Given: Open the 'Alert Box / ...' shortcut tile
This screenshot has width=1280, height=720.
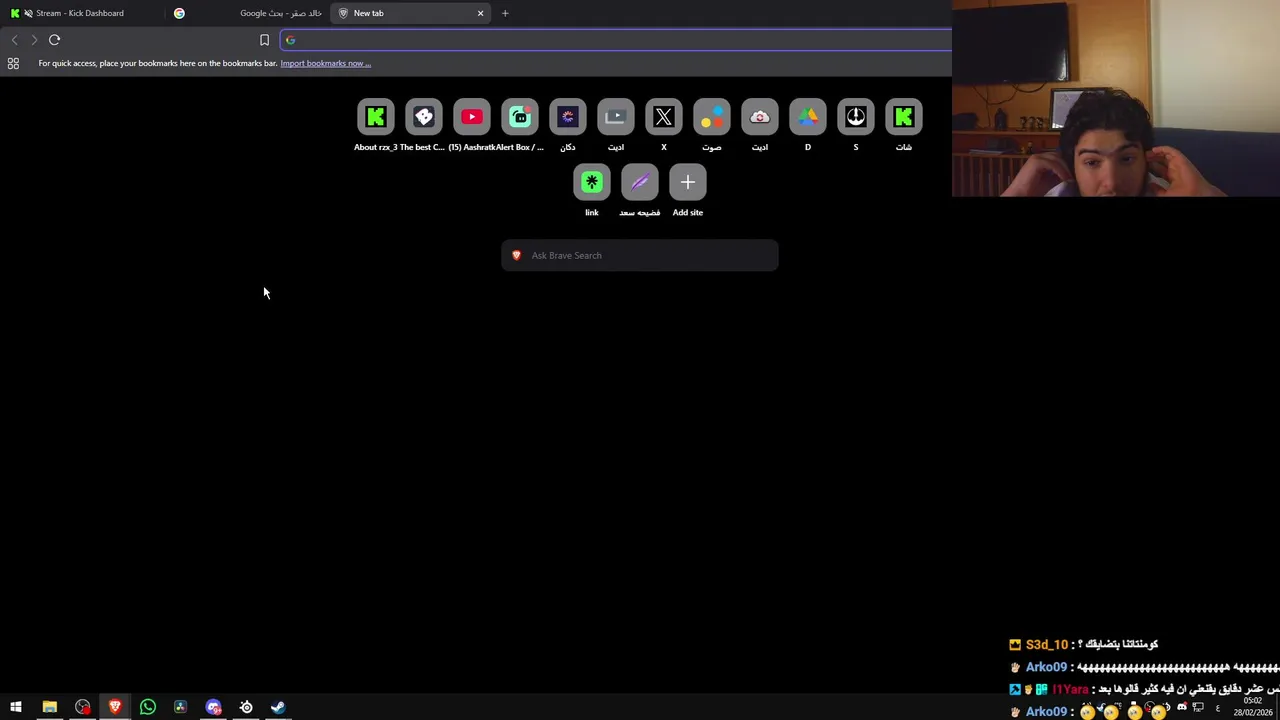Looking at the screenshot, I should click(520, 117).
